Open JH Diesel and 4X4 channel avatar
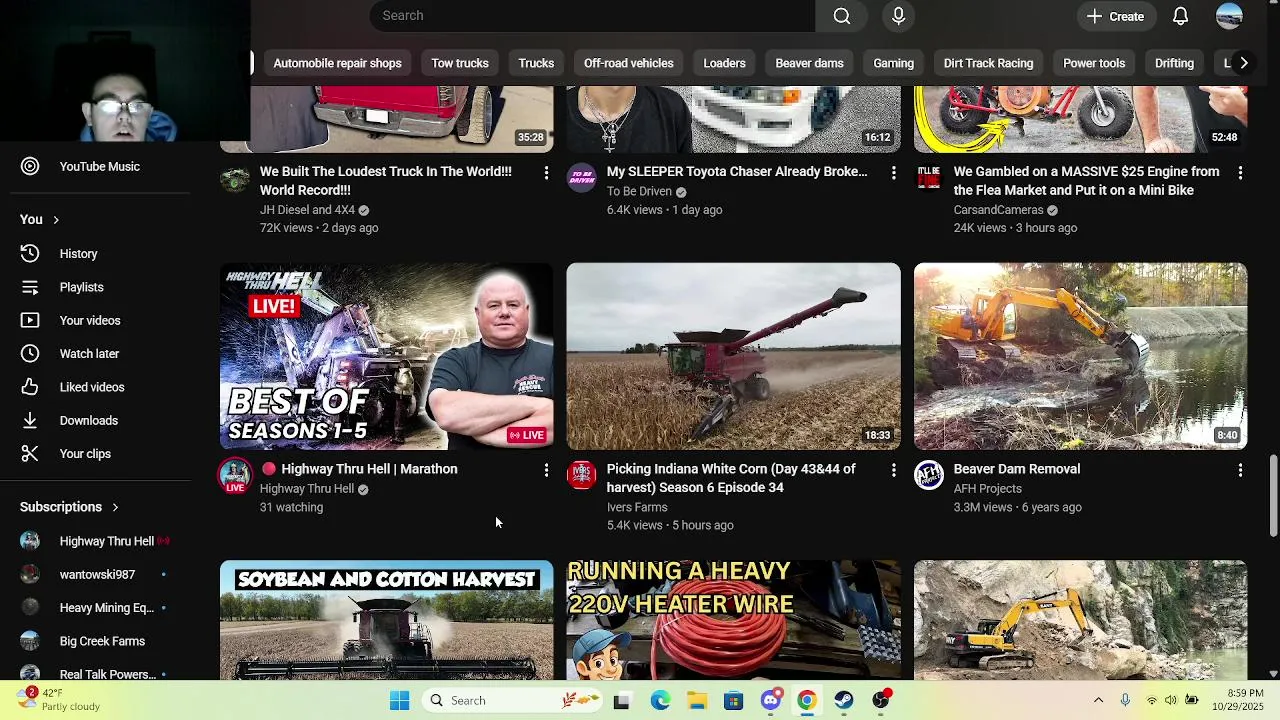 (235, 179)
